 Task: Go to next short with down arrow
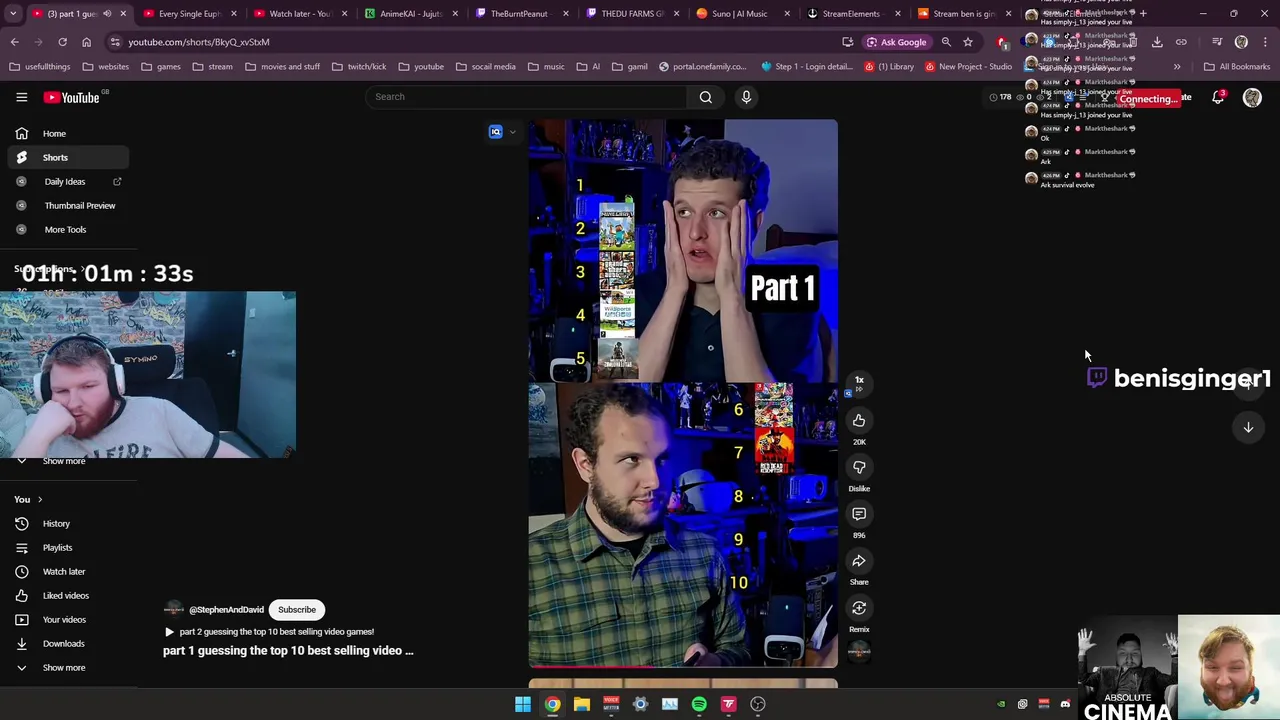click(1248, 427)
